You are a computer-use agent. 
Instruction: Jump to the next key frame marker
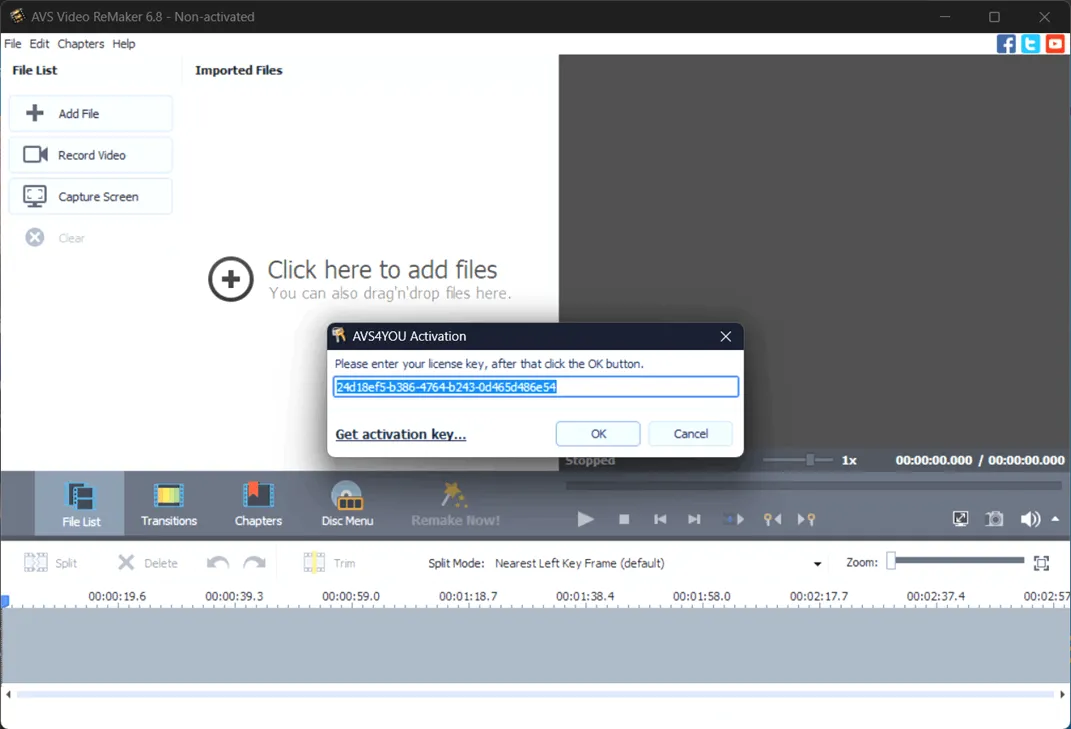806,519
